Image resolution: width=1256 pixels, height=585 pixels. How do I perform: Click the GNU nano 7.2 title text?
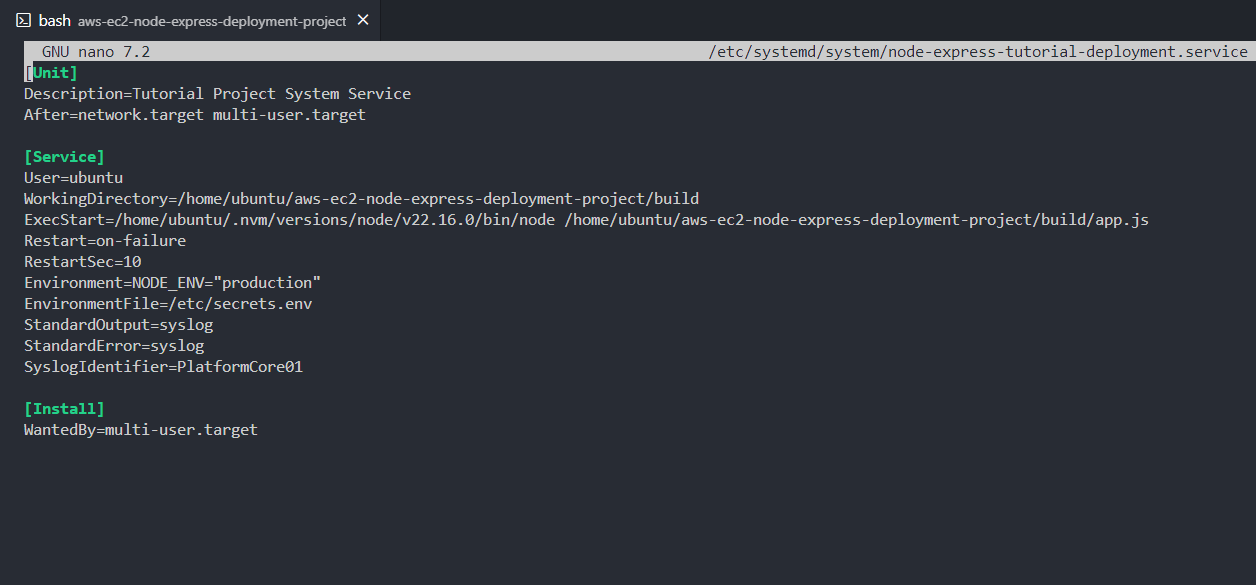point(96,52)
